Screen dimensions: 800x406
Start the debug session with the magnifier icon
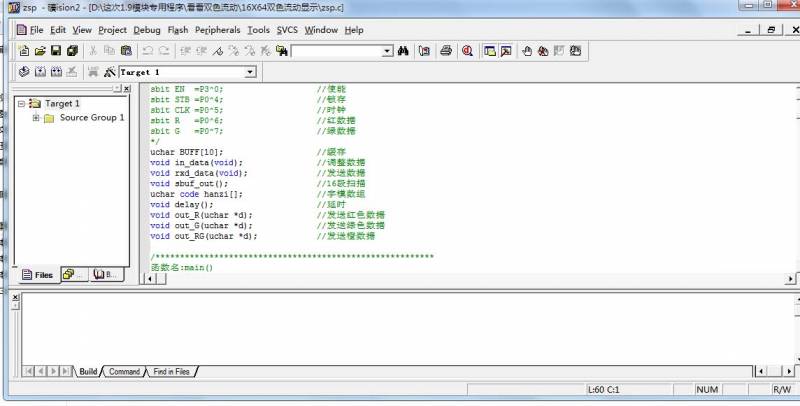coord(467,50)
